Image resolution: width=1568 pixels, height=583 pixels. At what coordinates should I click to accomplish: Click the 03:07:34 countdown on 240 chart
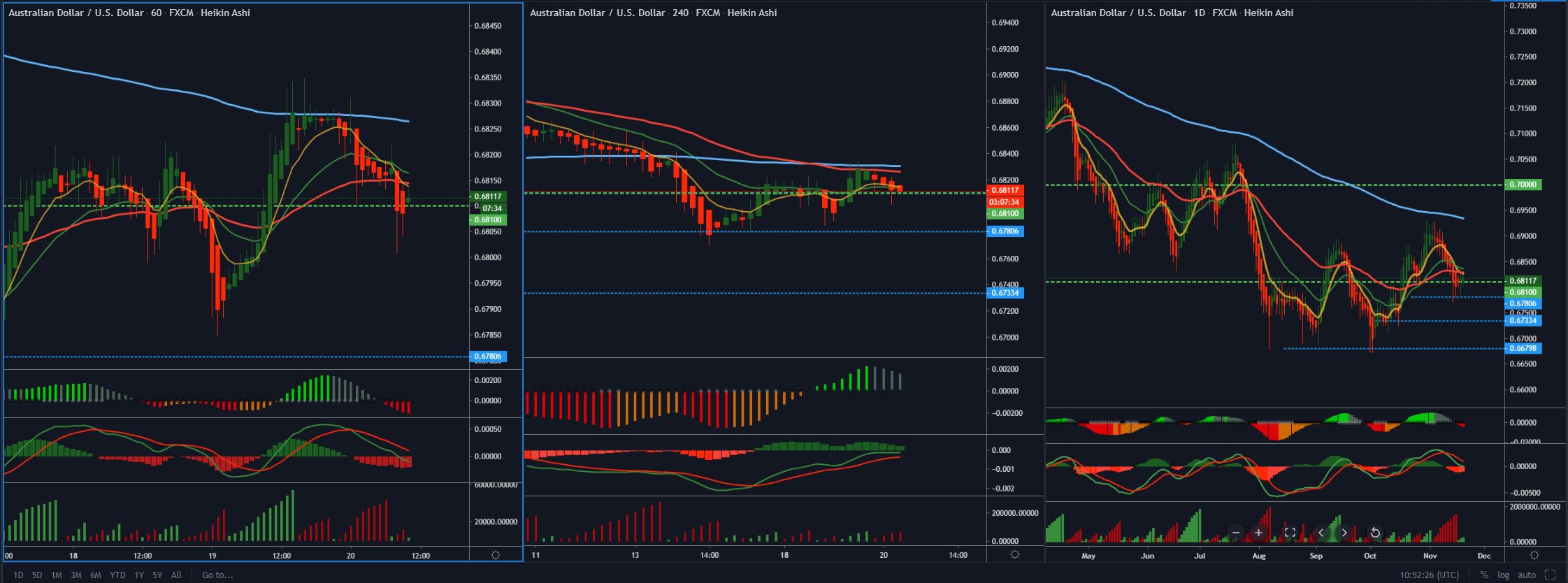tap(1005, 202)
